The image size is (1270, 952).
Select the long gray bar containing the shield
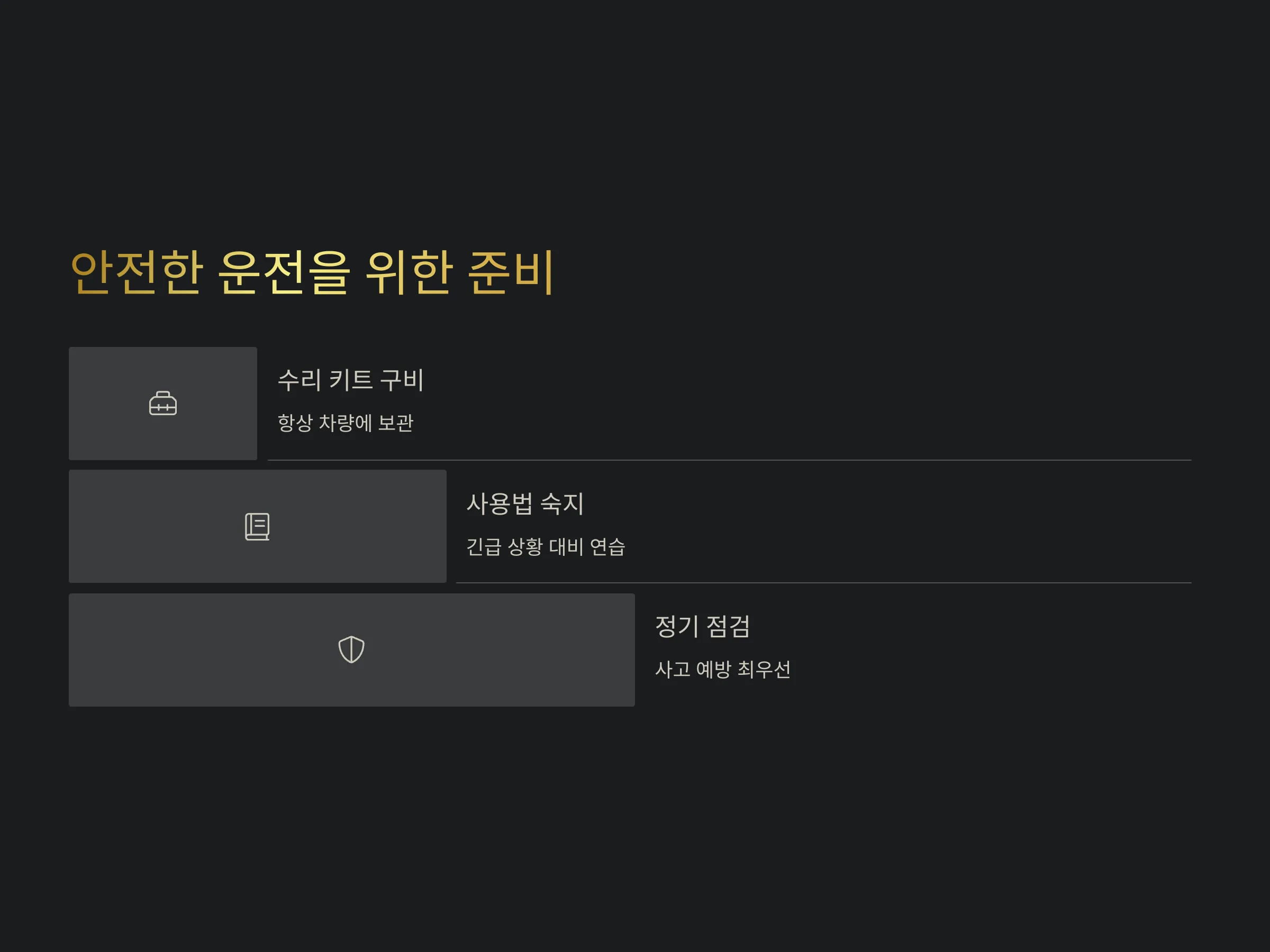pyautogui.click(x=352, y=649)
